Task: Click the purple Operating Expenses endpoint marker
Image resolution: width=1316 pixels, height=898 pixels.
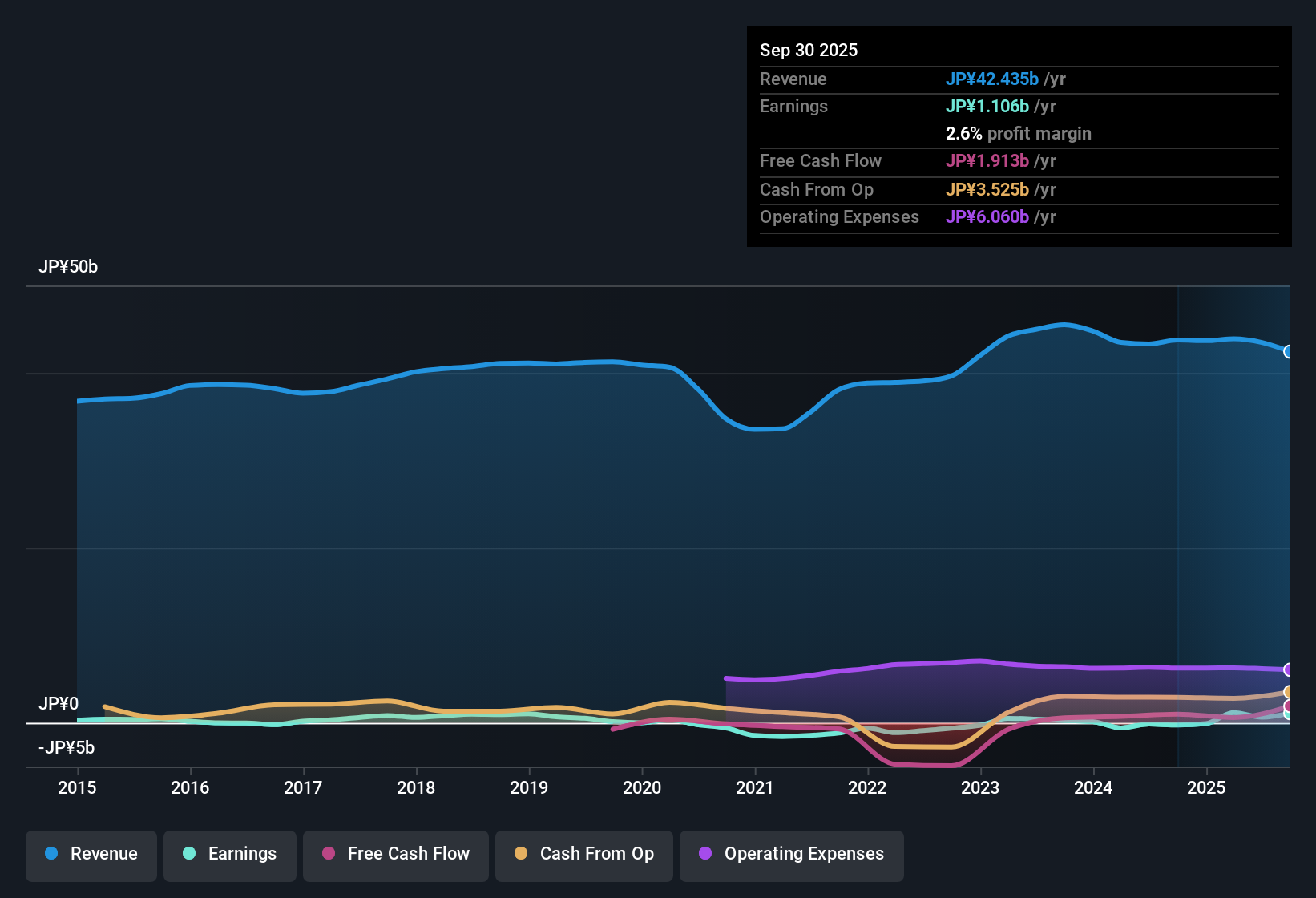Action: tap(1288, 669)
